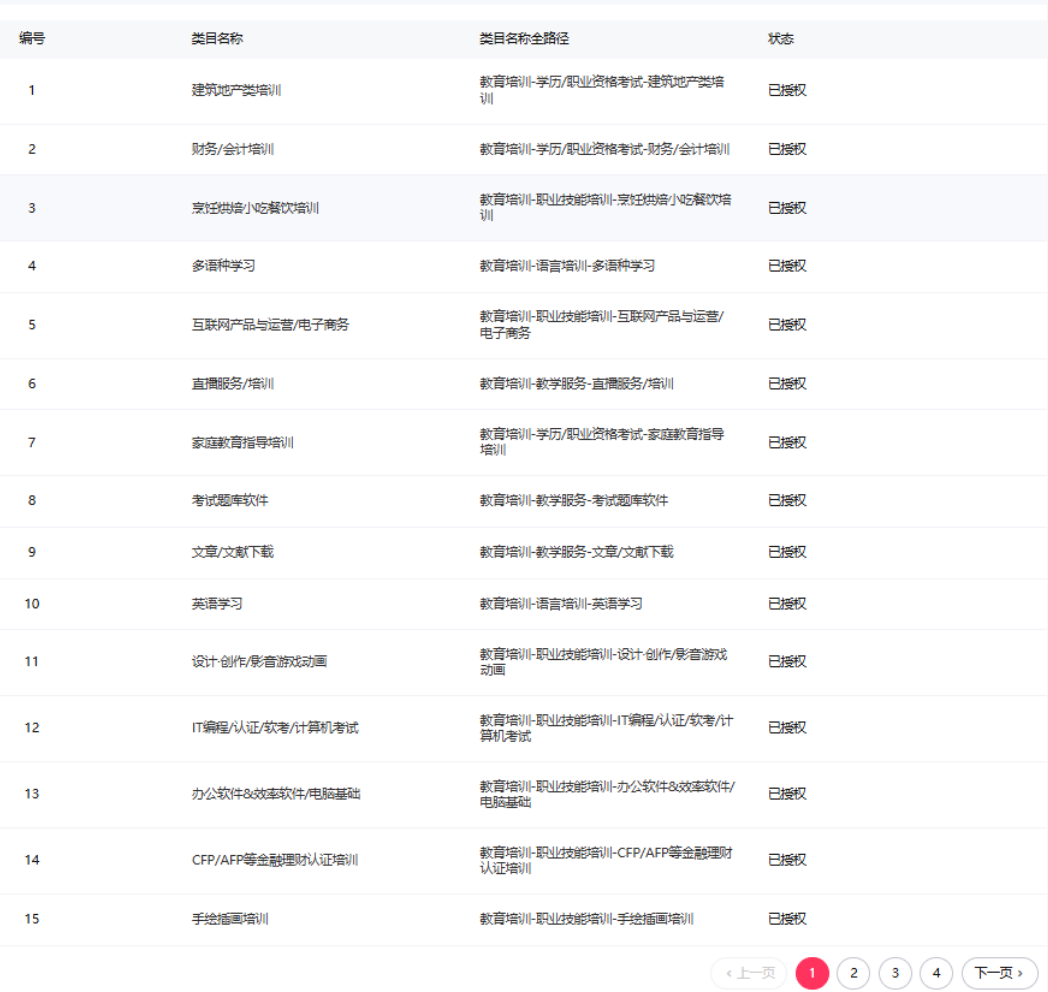The height and width of the screenshot is (992, 1048).
Task: Click the 烹饪烘焙小吃餐饮培训 row
Action: [x=255, y=208]
